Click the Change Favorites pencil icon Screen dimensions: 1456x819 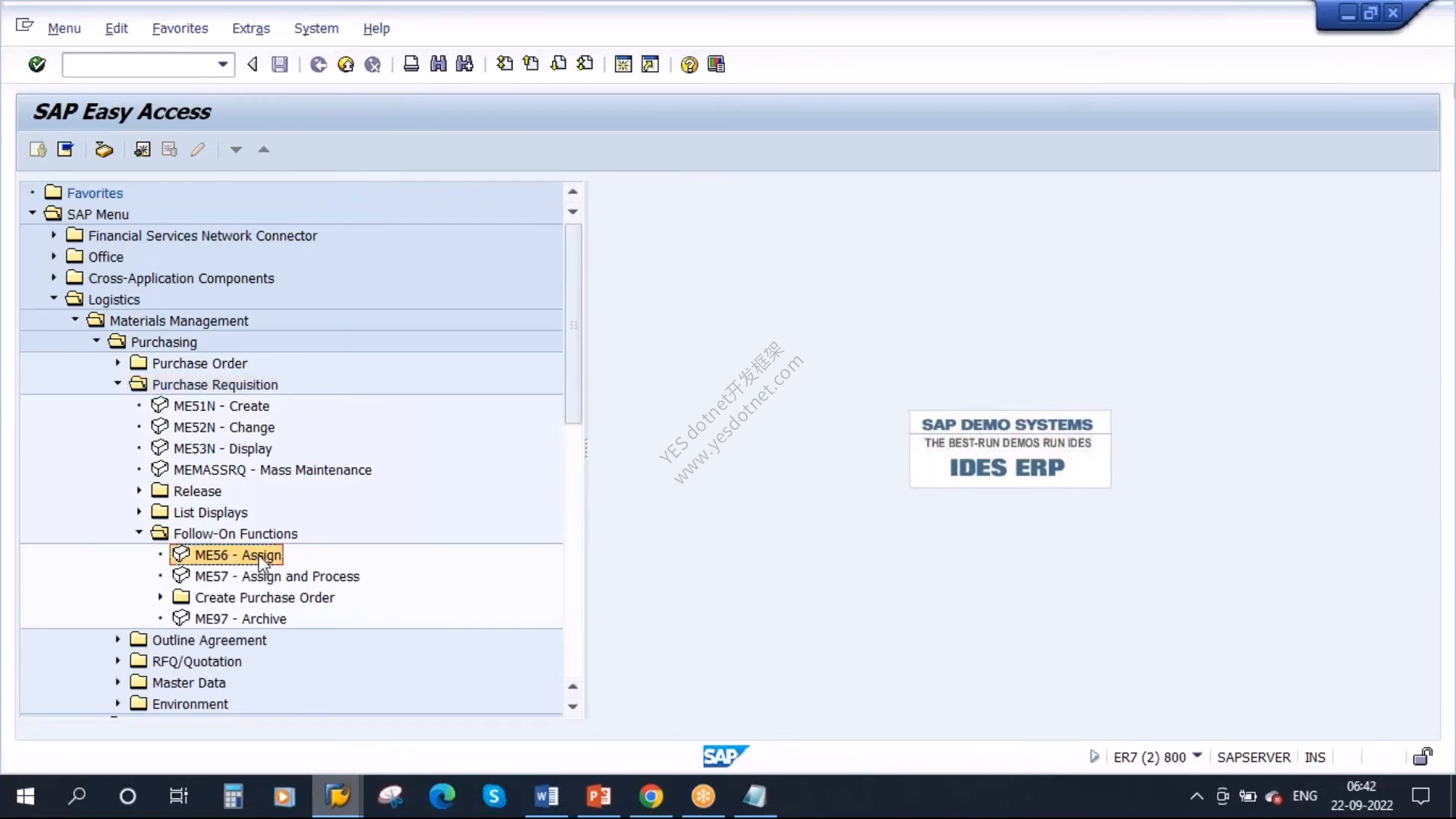[x=197, y=149]
